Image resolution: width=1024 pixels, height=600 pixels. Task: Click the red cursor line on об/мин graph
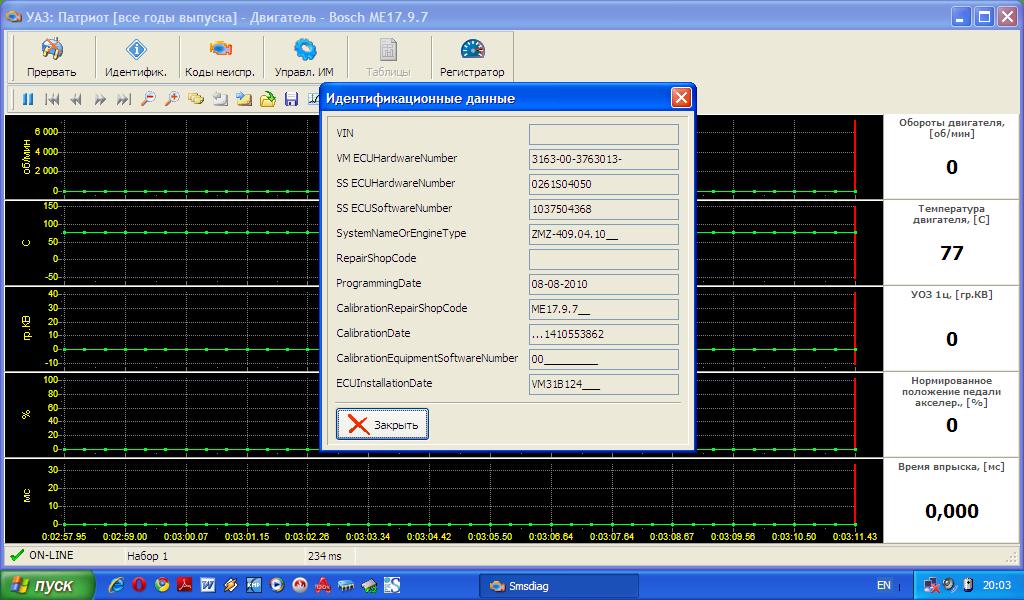point(855,157)
